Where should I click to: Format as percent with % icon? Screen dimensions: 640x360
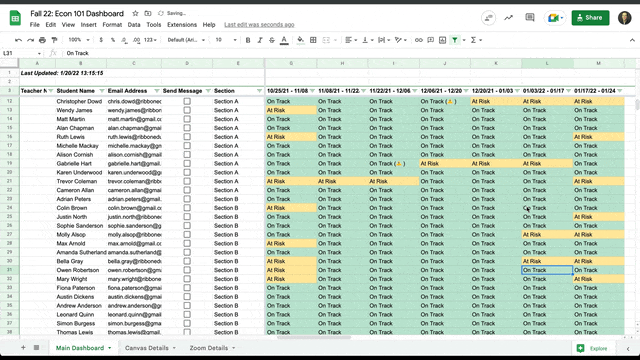[x=113, y=40]
